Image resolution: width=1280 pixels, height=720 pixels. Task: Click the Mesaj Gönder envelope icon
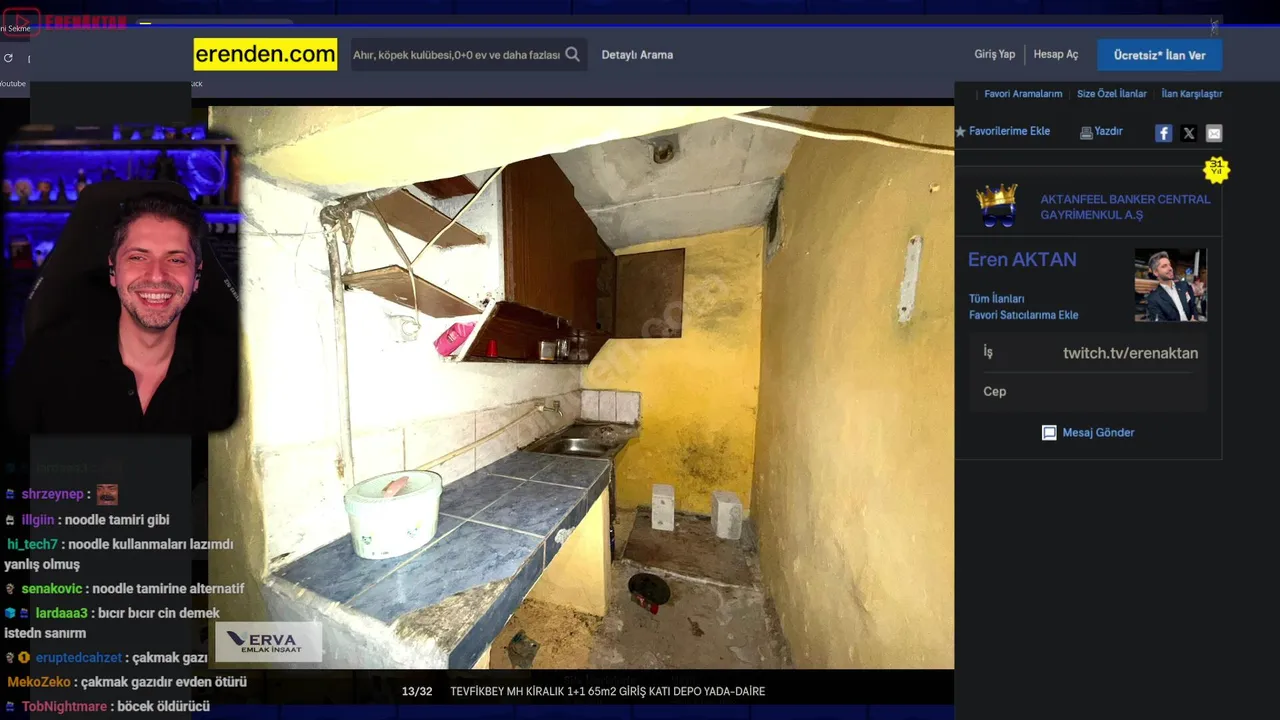pyautogui.click(x=1049, y=433)
